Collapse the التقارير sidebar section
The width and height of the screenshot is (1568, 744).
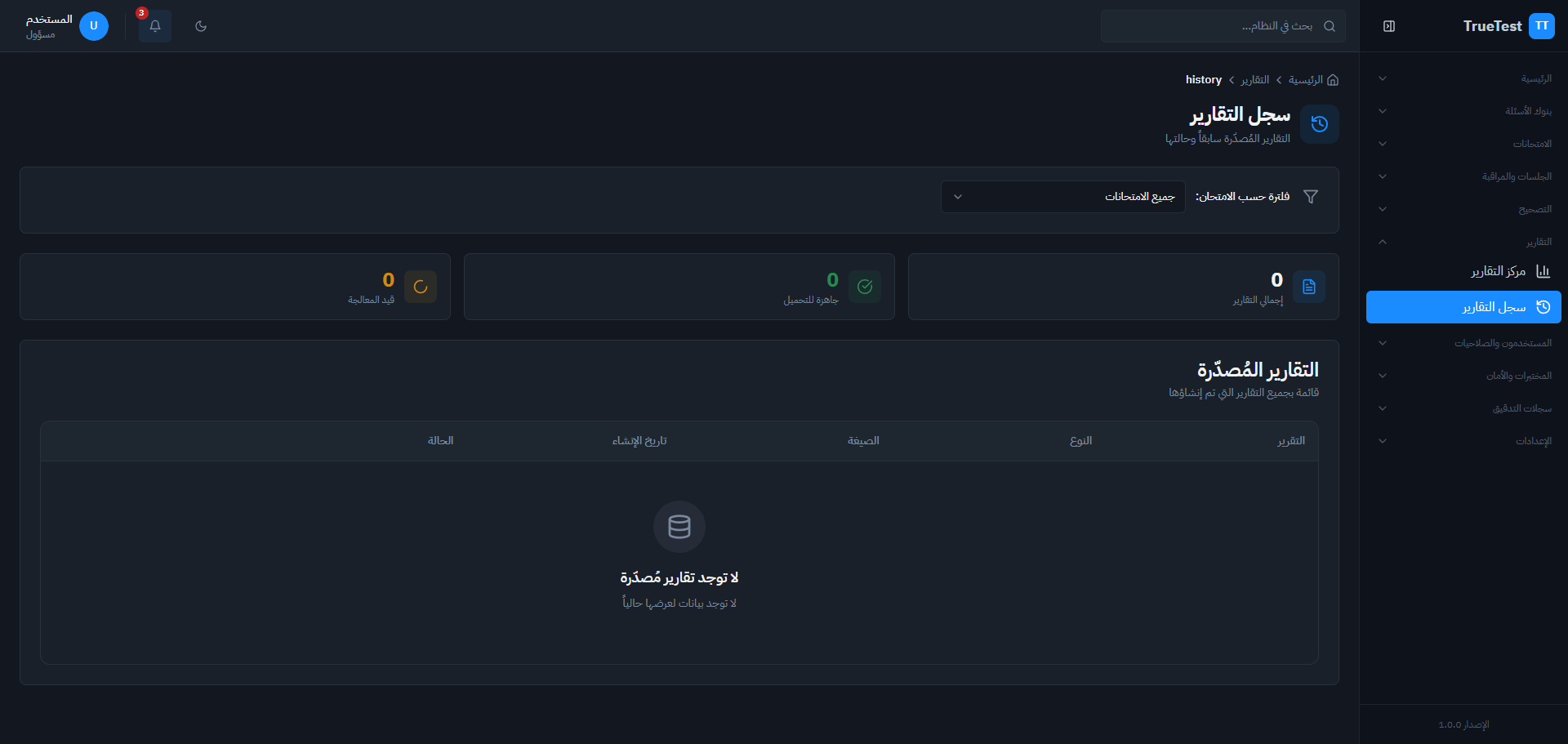pos(1463,242)
